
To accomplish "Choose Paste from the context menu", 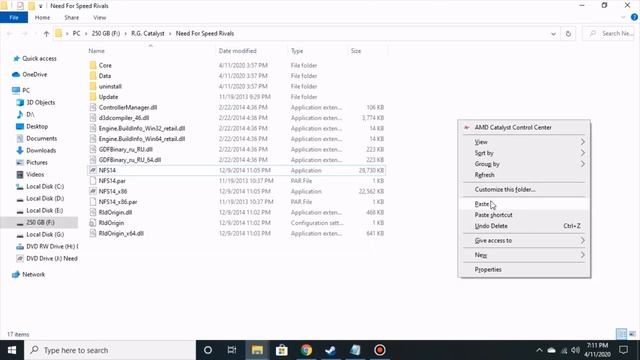I will pyautogui.click(x=524, y=204).
